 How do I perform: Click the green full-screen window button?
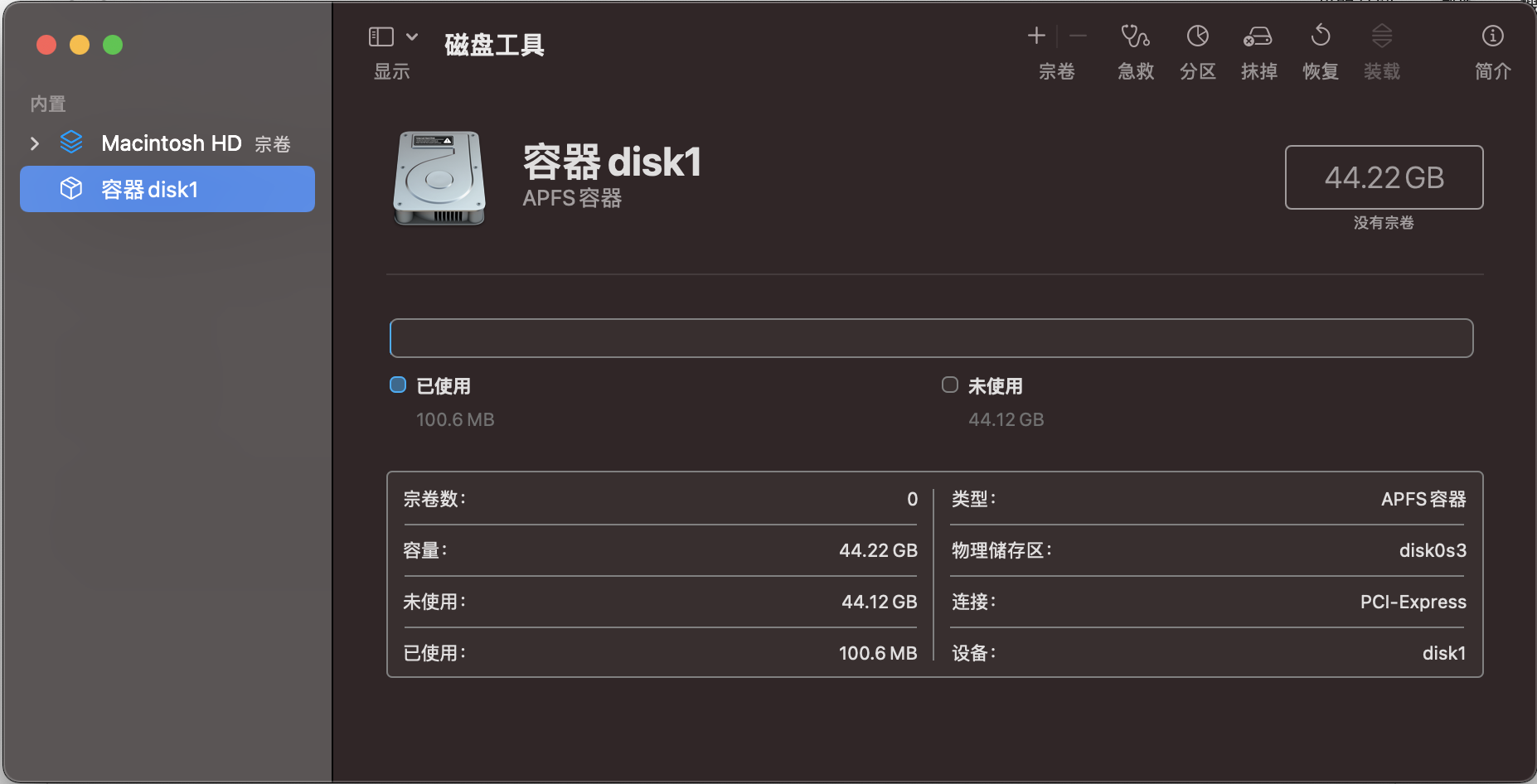click(113, 45)
